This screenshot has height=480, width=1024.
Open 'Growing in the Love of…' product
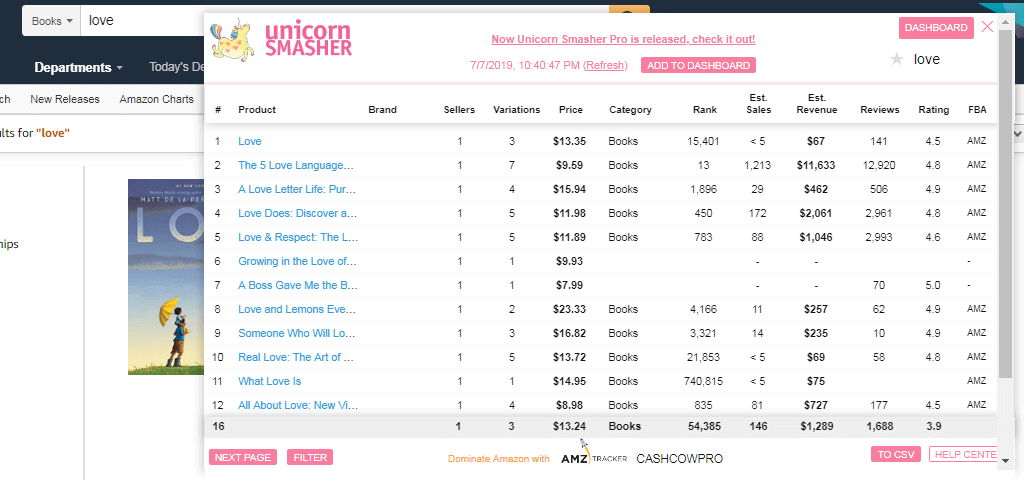click(x=297, y=261)
